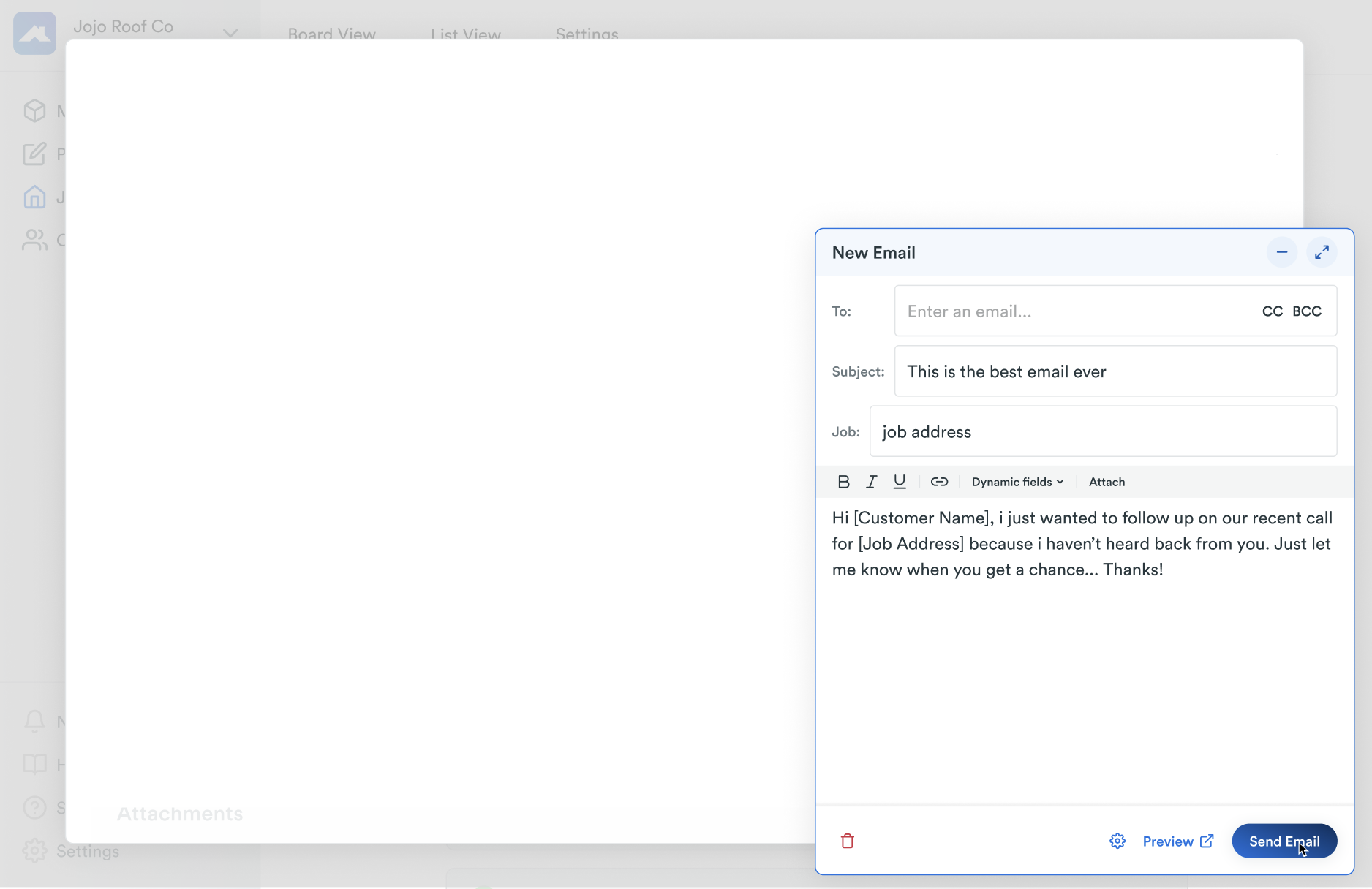Select the Job address field
1372x889 pixels.
[1102, 432]
